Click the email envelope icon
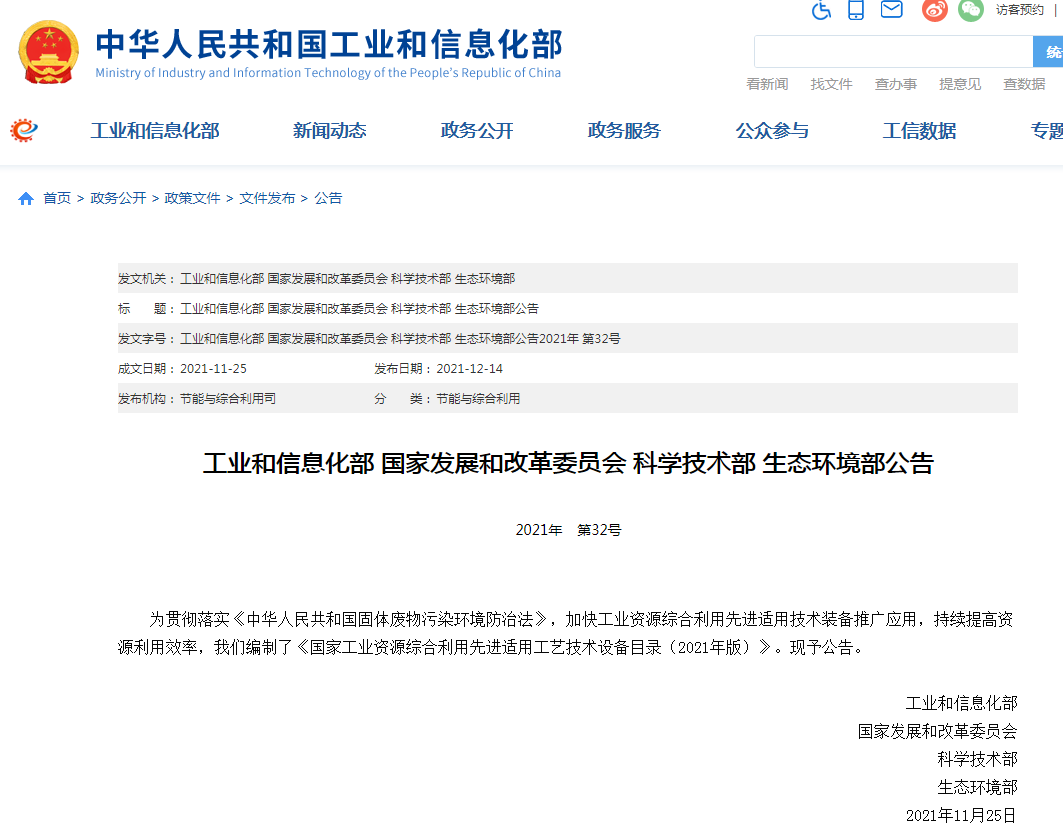Viewport: 1063px width, 827px height. [891, 10]
